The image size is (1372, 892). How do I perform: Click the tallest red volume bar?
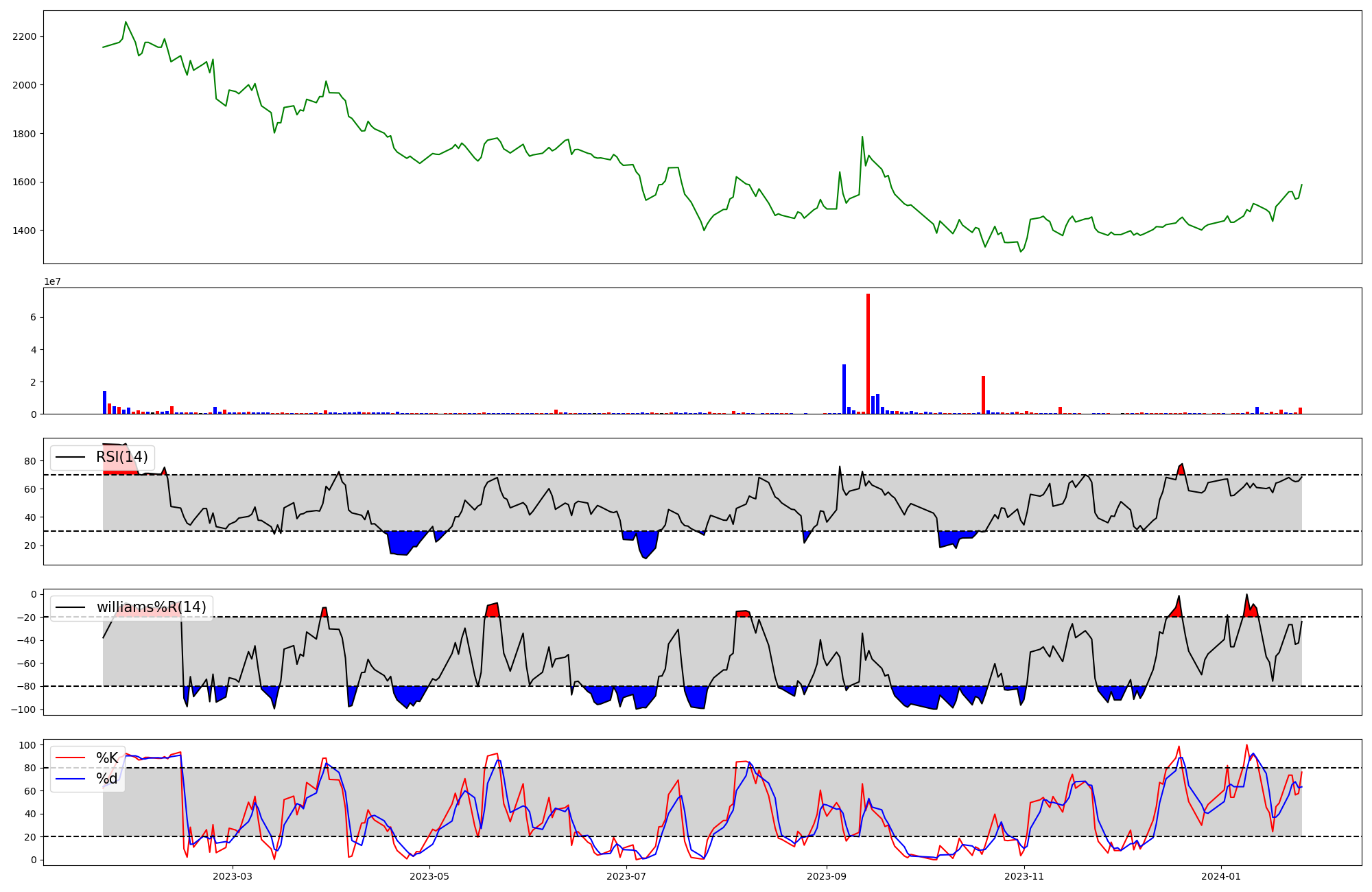tap(868, 353)
